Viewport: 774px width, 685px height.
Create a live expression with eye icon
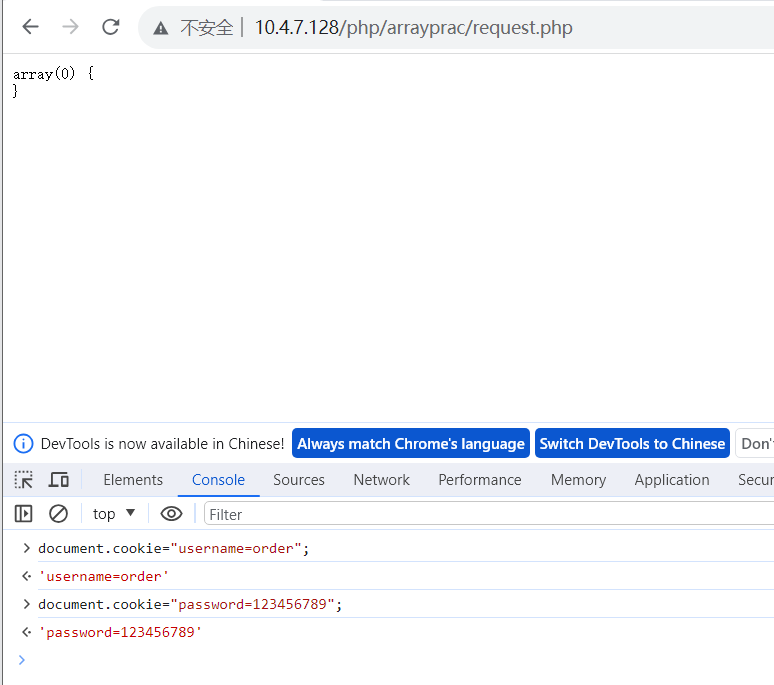click(x=171, y=514)
